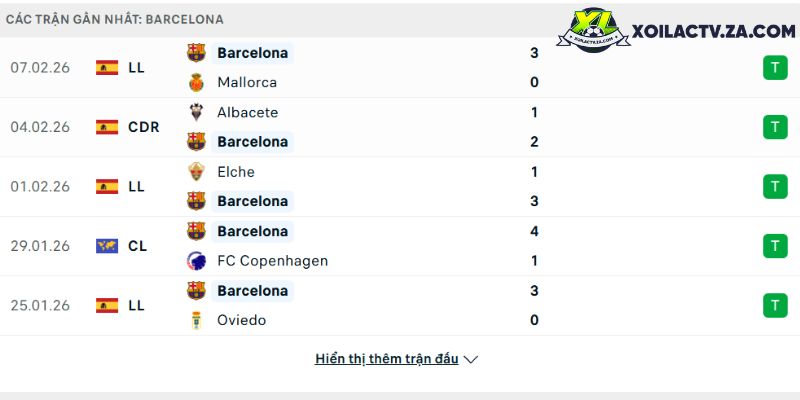Click the green T badge for the Copenhagen match
800x400 pixels.
[775, 246]
